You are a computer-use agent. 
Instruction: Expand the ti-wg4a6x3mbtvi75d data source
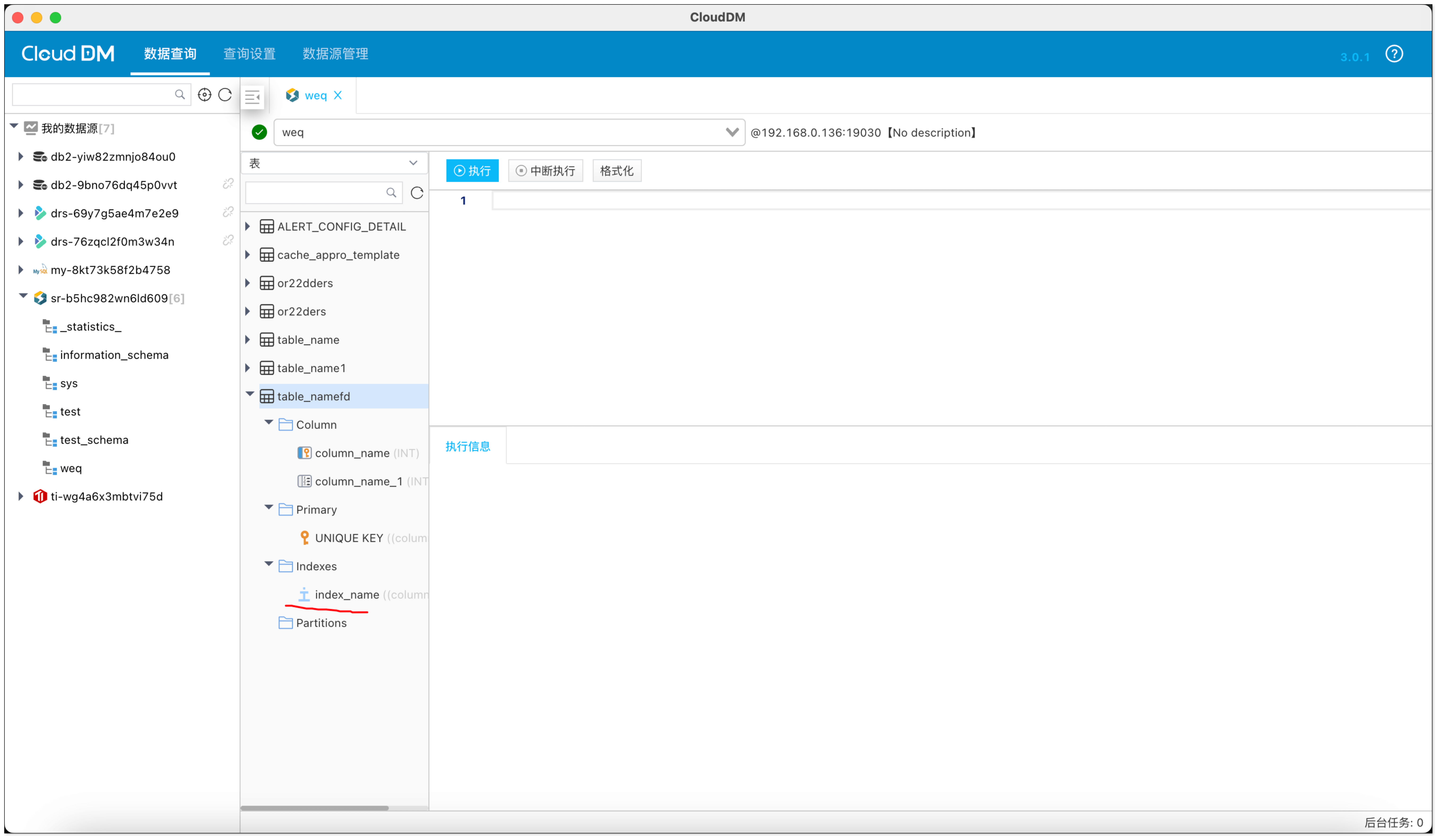21,496
